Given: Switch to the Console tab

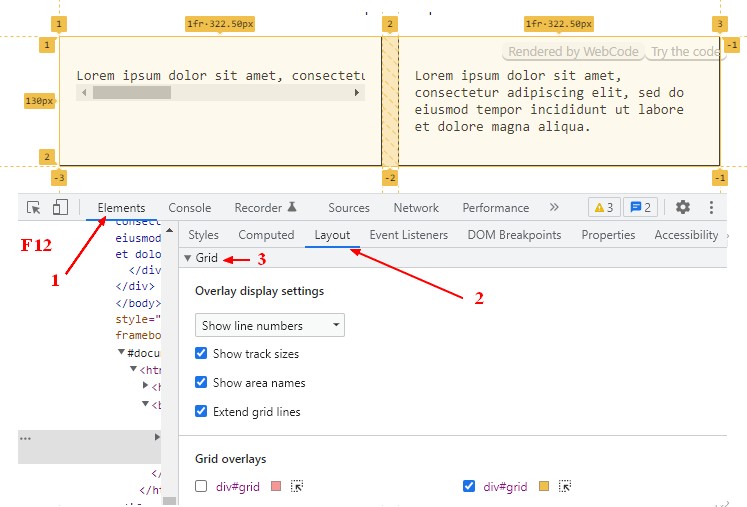Looking at the screenshot, I should 189,208.
